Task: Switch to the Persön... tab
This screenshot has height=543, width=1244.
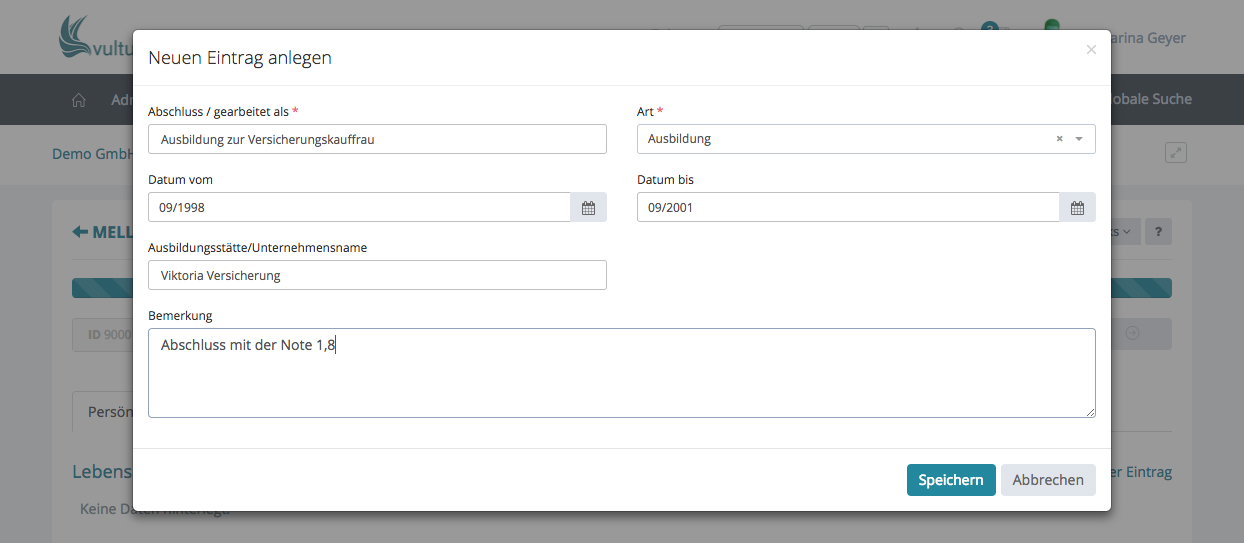Action: [103, 411]
